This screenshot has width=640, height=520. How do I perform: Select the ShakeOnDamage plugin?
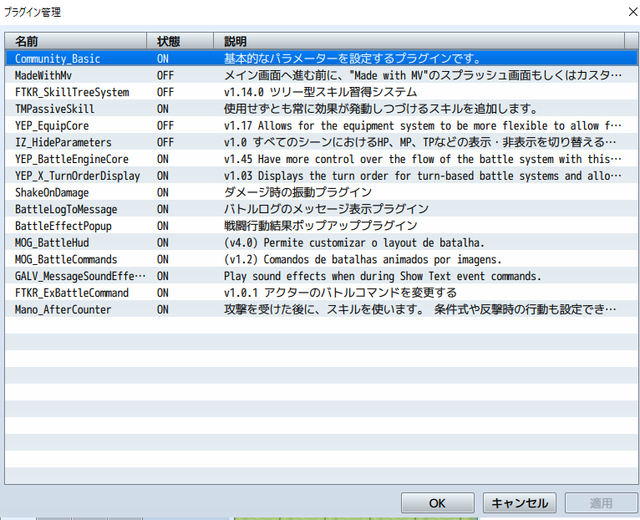[x=52, y=193]
